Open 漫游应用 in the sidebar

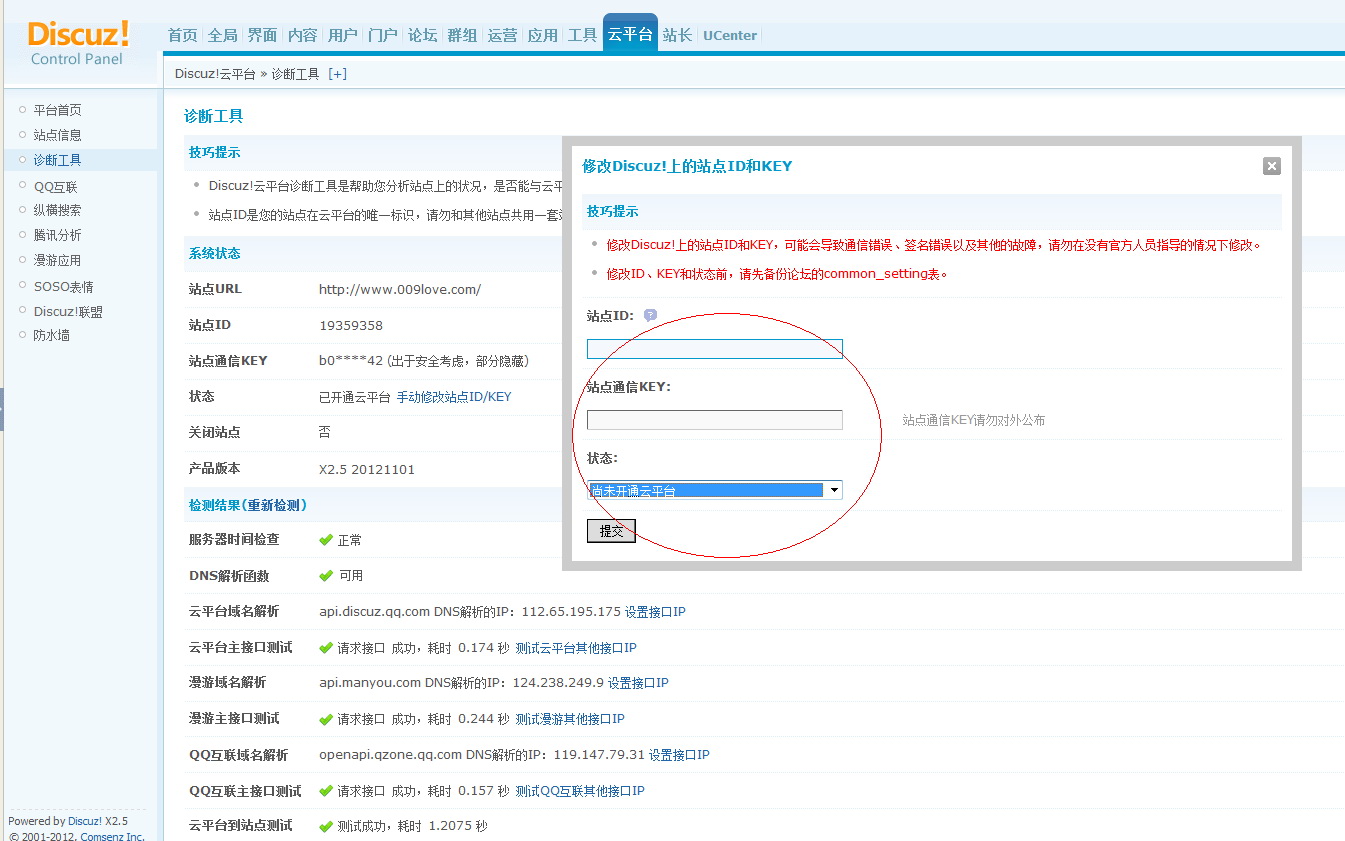[x=57, y=260]
